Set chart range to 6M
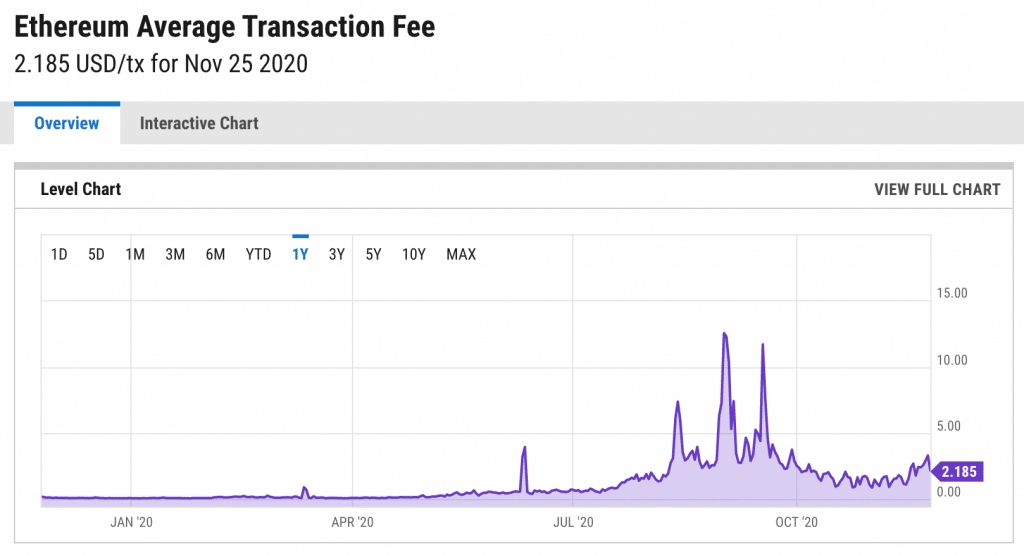The image size is (1024, 556). 215,255
